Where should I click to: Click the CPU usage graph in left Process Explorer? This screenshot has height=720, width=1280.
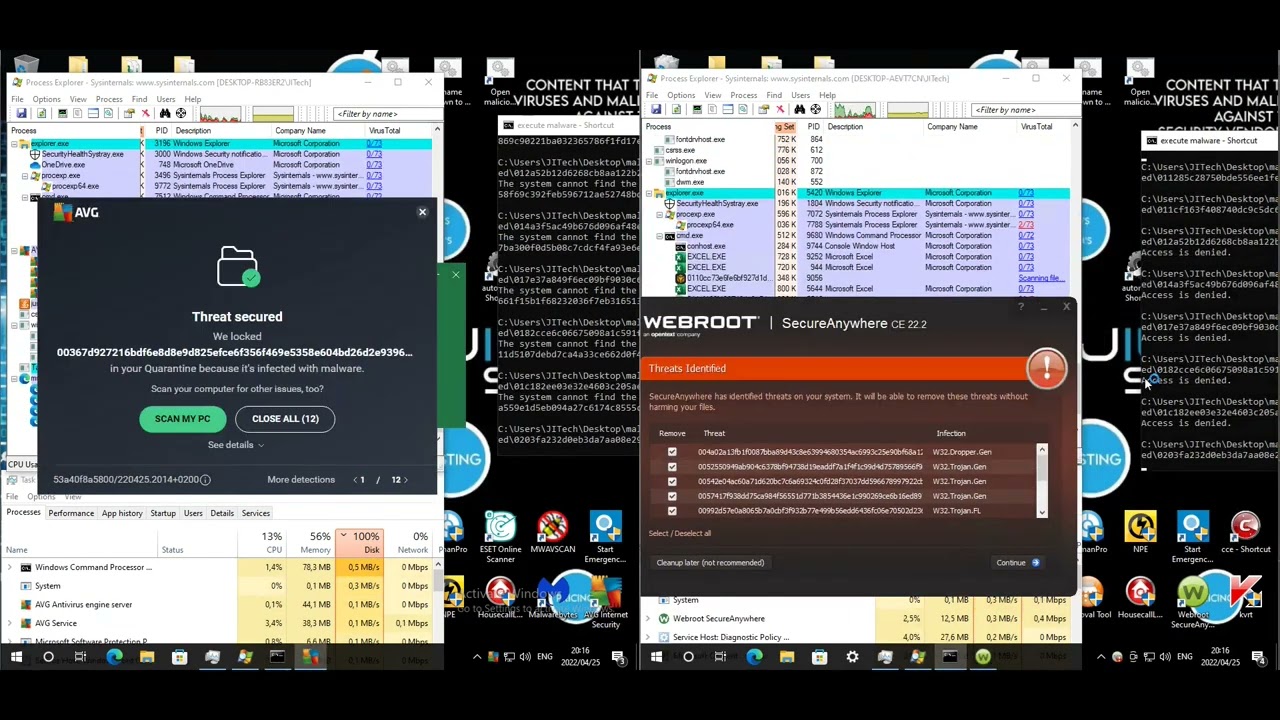(x=220, y=114)
